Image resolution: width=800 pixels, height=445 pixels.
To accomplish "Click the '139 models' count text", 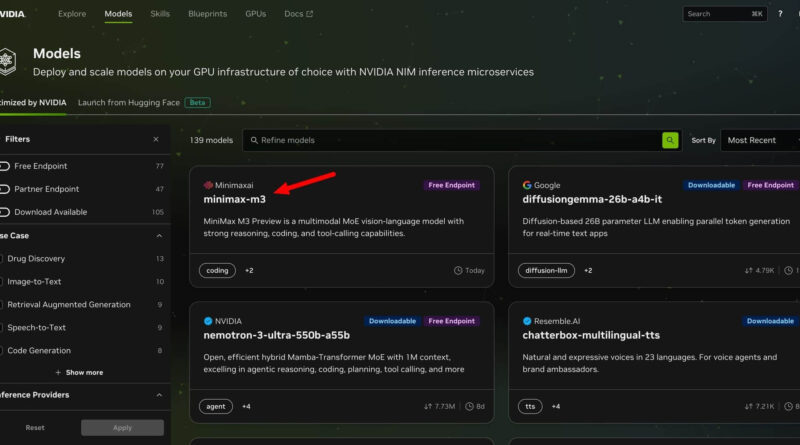I will [211, 140].
